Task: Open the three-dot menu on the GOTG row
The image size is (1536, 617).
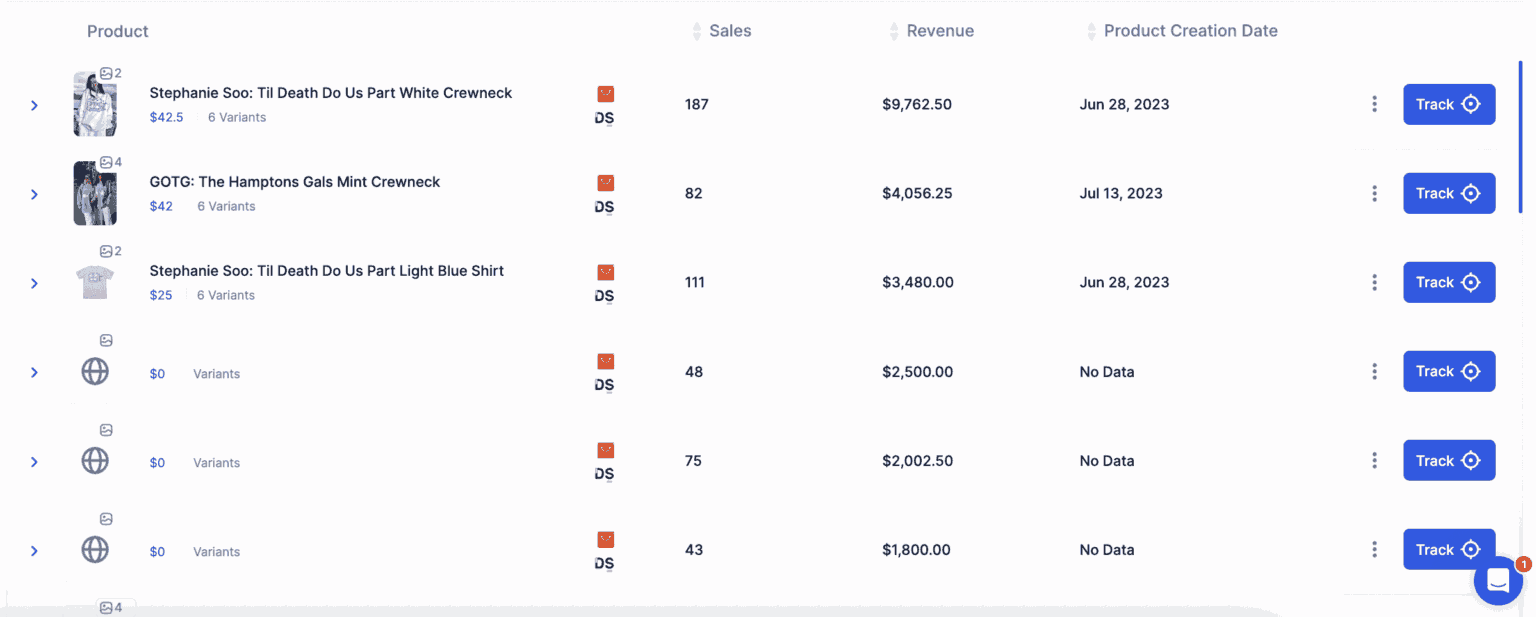Action: 1374,193
